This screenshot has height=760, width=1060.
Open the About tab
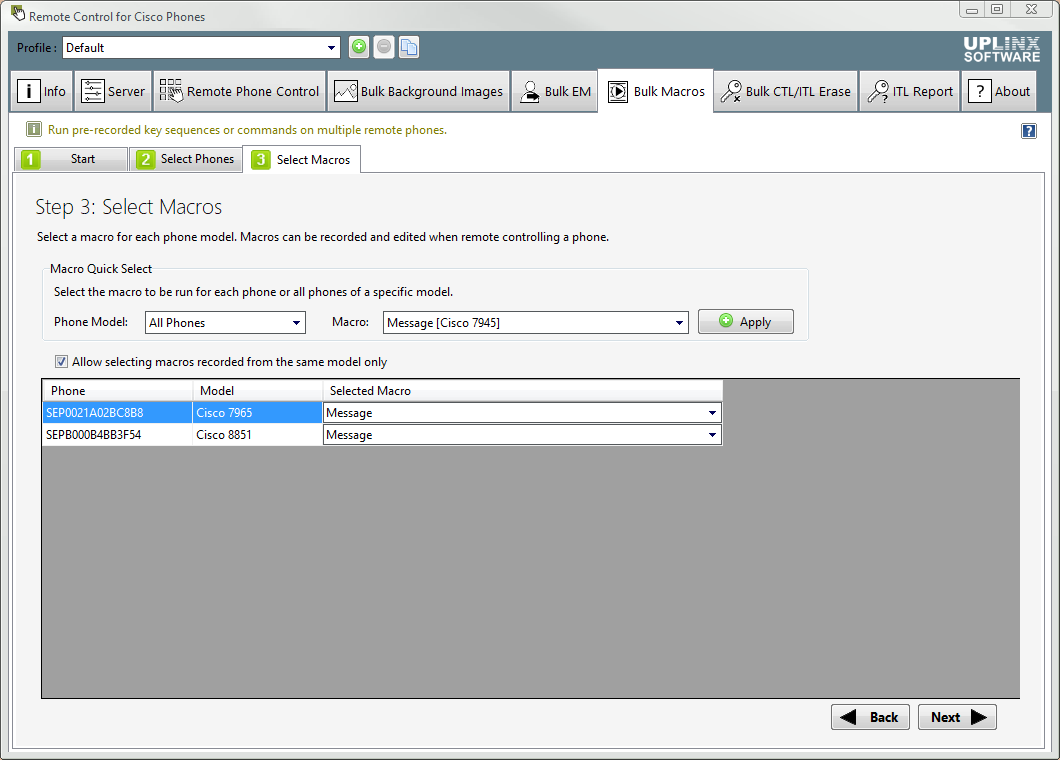(998, 91)
